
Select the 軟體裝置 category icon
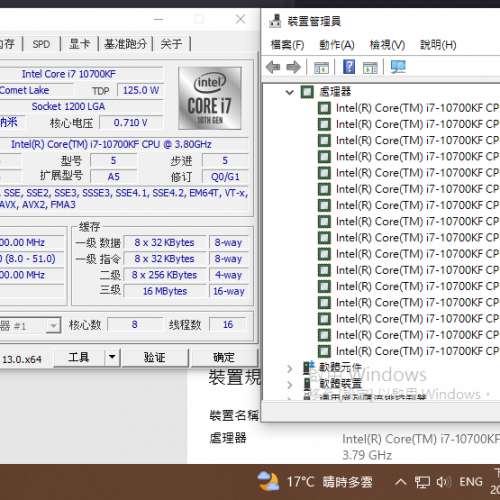tap(307, 384)
